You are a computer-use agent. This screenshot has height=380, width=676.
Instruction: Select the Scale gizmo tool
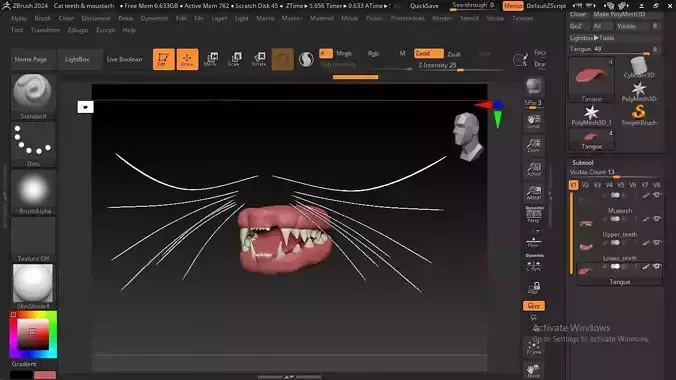tap(235, 59)
